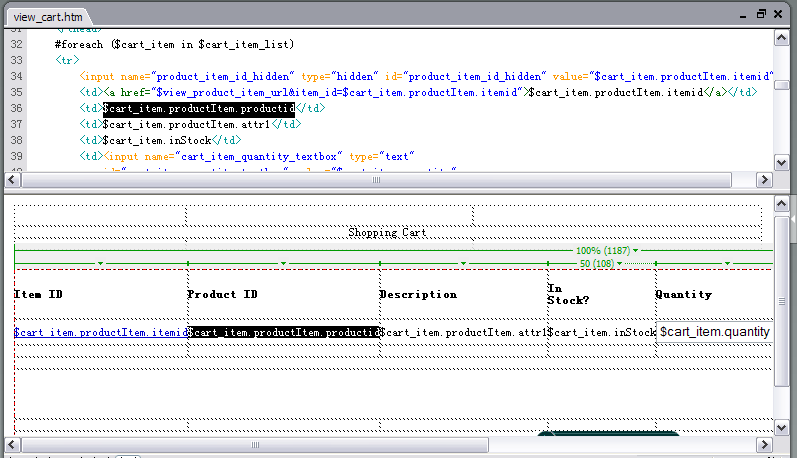Screen dimensions: 797x458
Task: Open the 50 (108) column width menu
Action: (622, 264)
